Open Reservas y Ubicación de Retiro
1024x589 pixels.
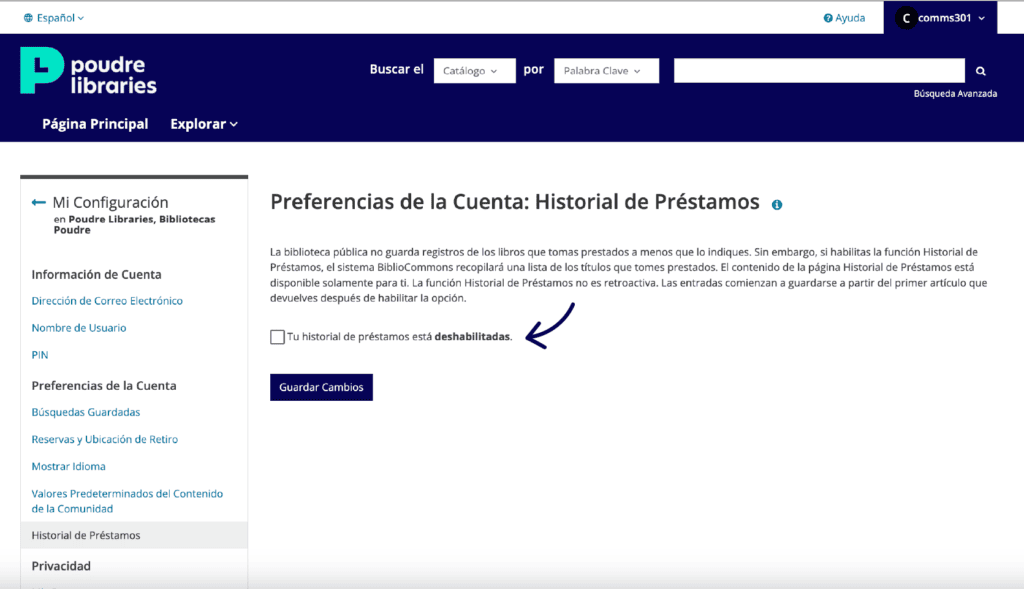(104, 439)
